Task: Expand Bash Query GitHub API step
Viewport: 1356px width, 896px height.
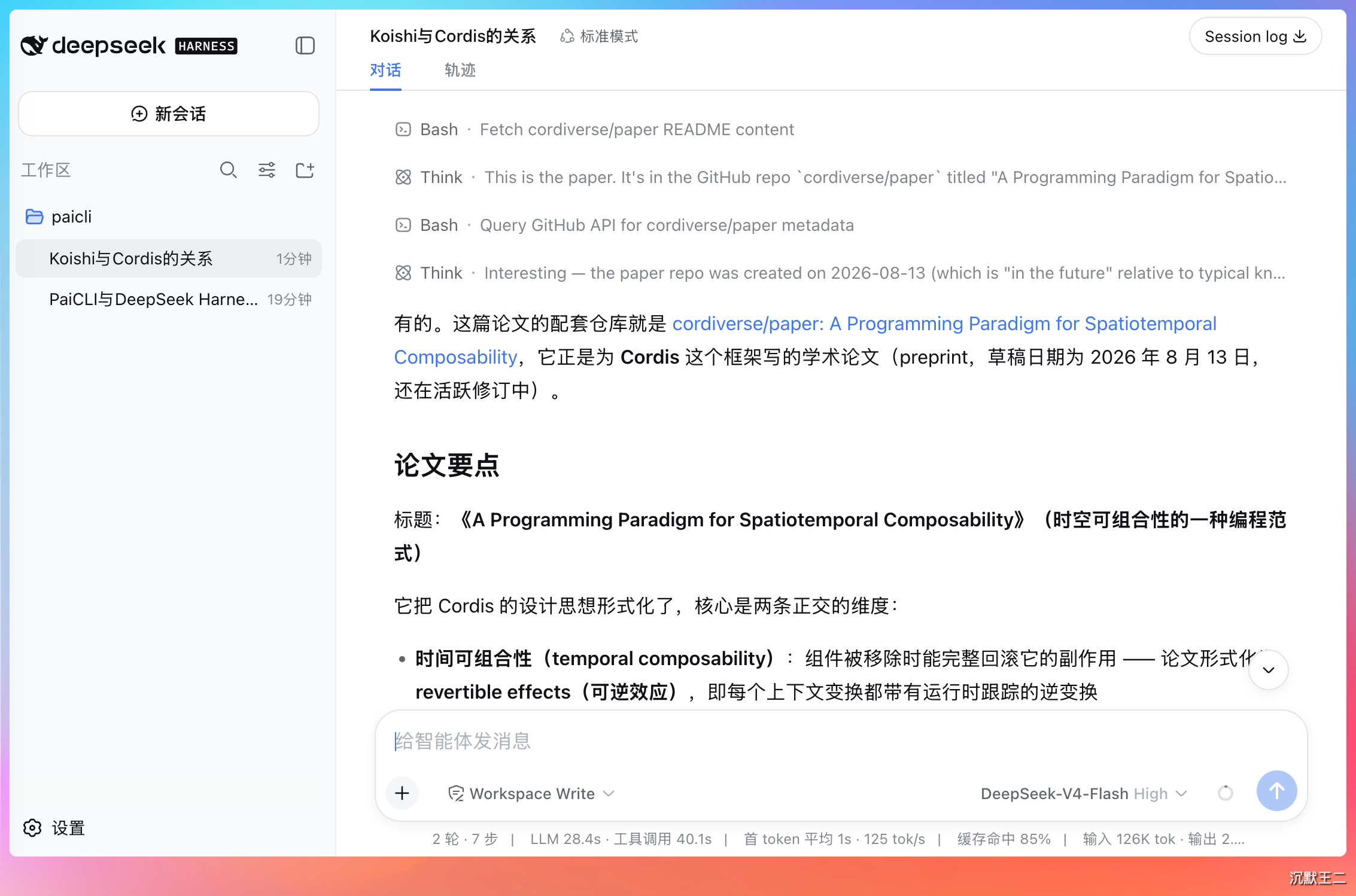Action: (625, 225)
